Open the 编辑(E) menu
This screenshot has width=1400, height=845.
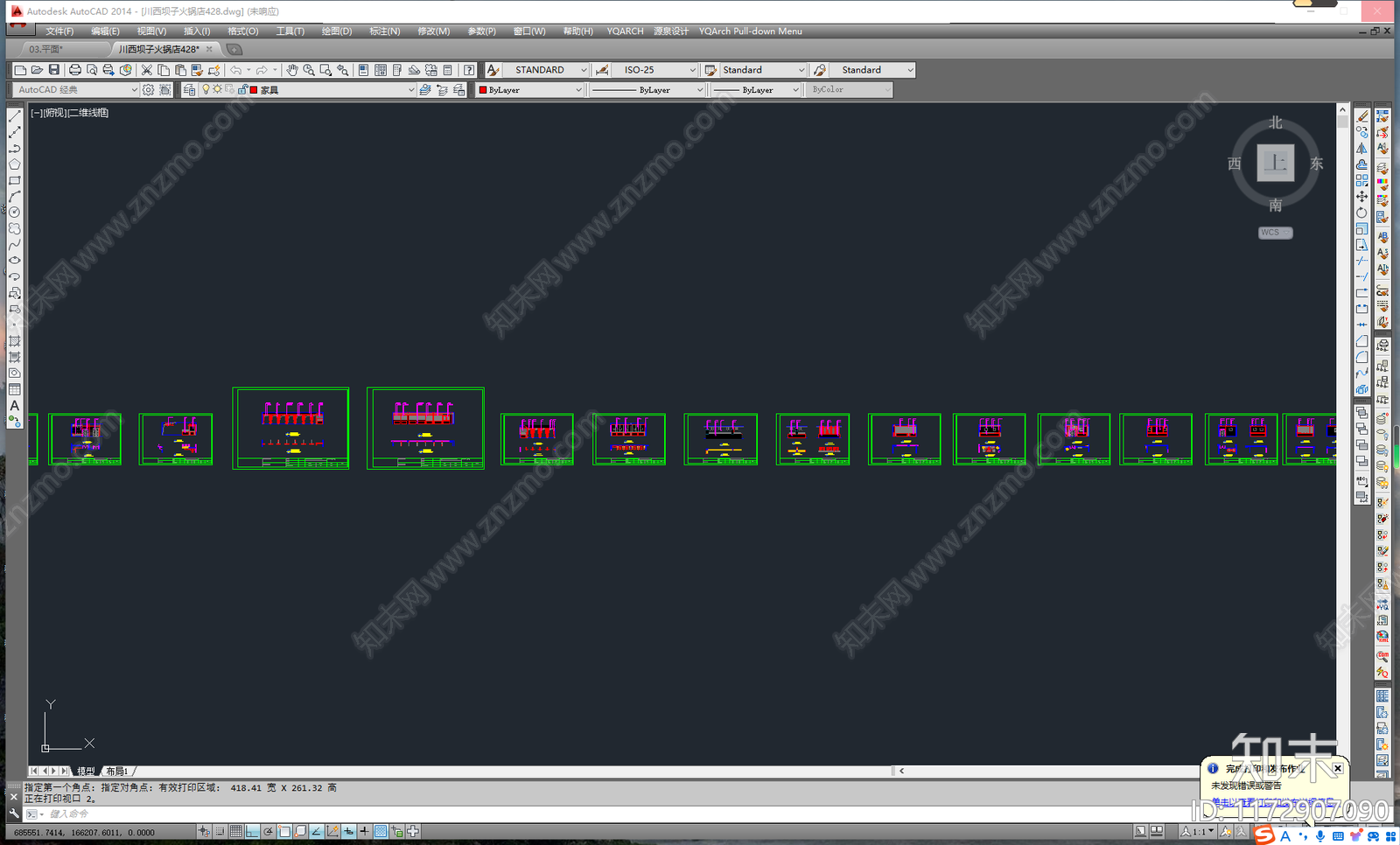[x=105, y=31]
